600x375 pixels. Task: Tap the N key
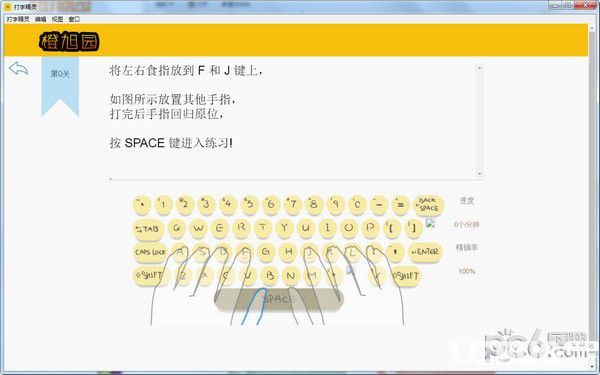pos(291,276)
